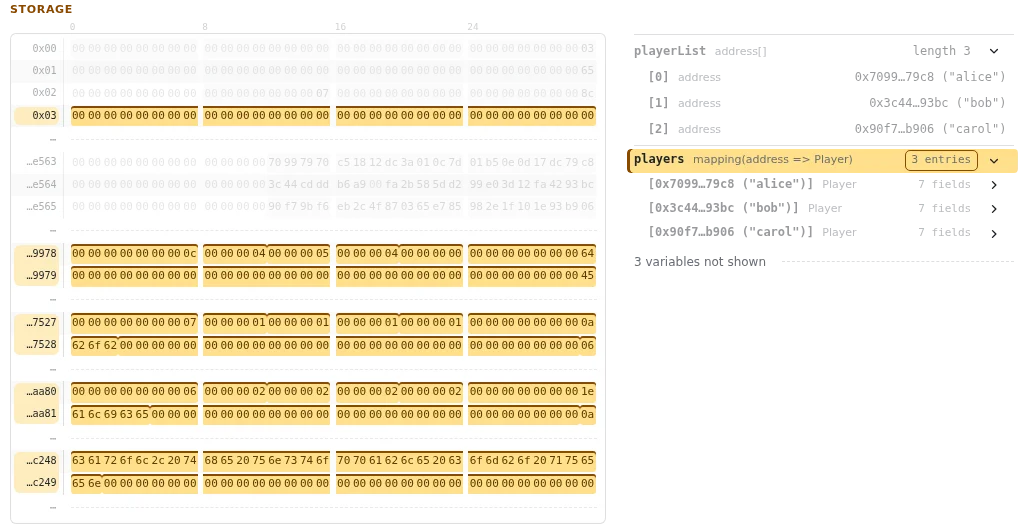The height and width of the screenshot is (525, 1024).
Task: Click first byte group '63 61 72 6f 6c' in …c248
Action: point(110,461)
